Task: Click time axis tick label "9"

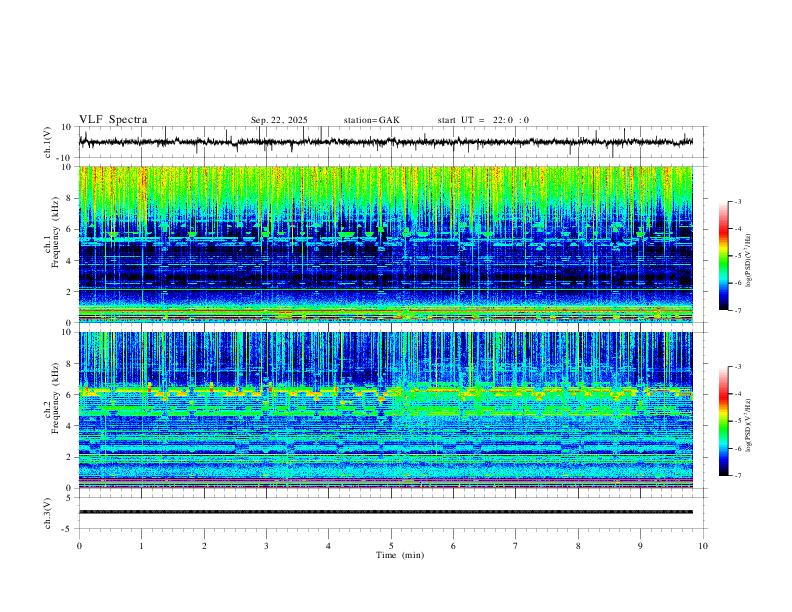Action: tap(640, 546)
